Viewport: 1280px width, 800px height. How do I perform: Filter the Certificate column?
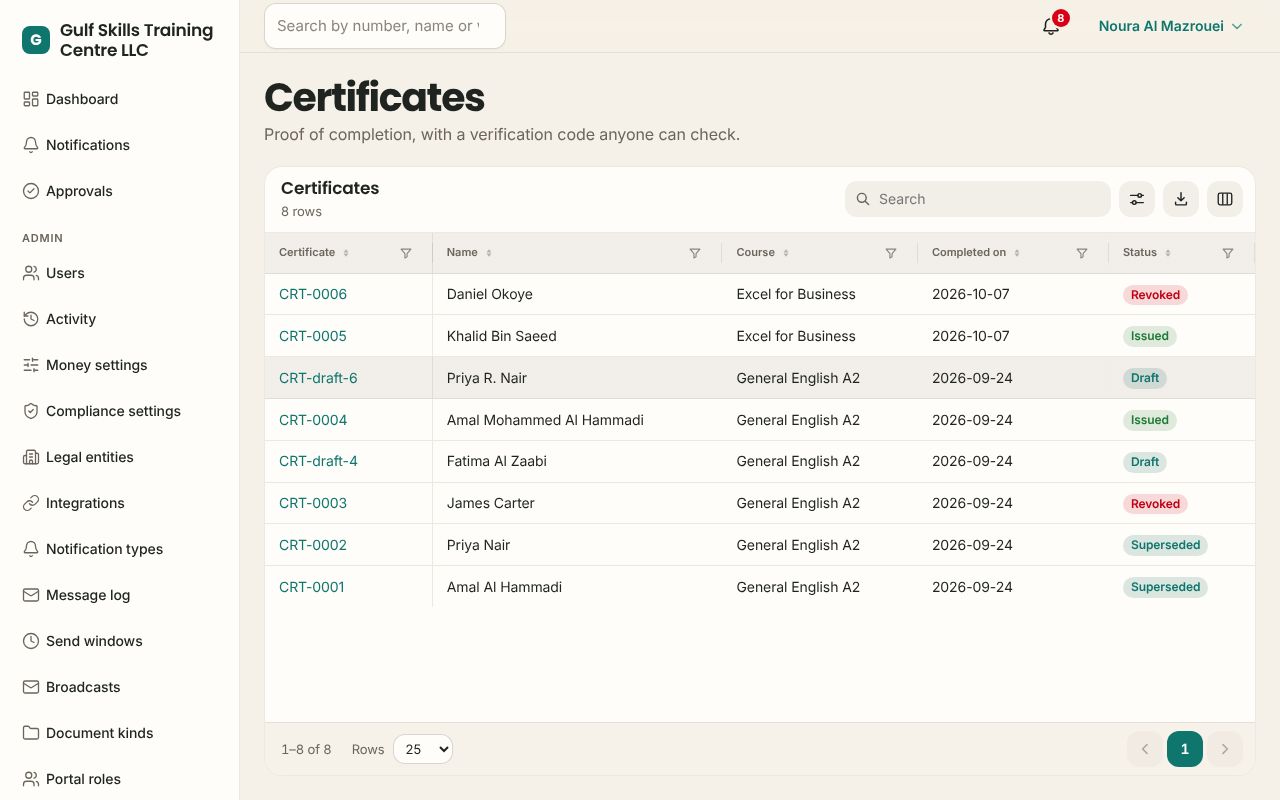pos(406,253)
